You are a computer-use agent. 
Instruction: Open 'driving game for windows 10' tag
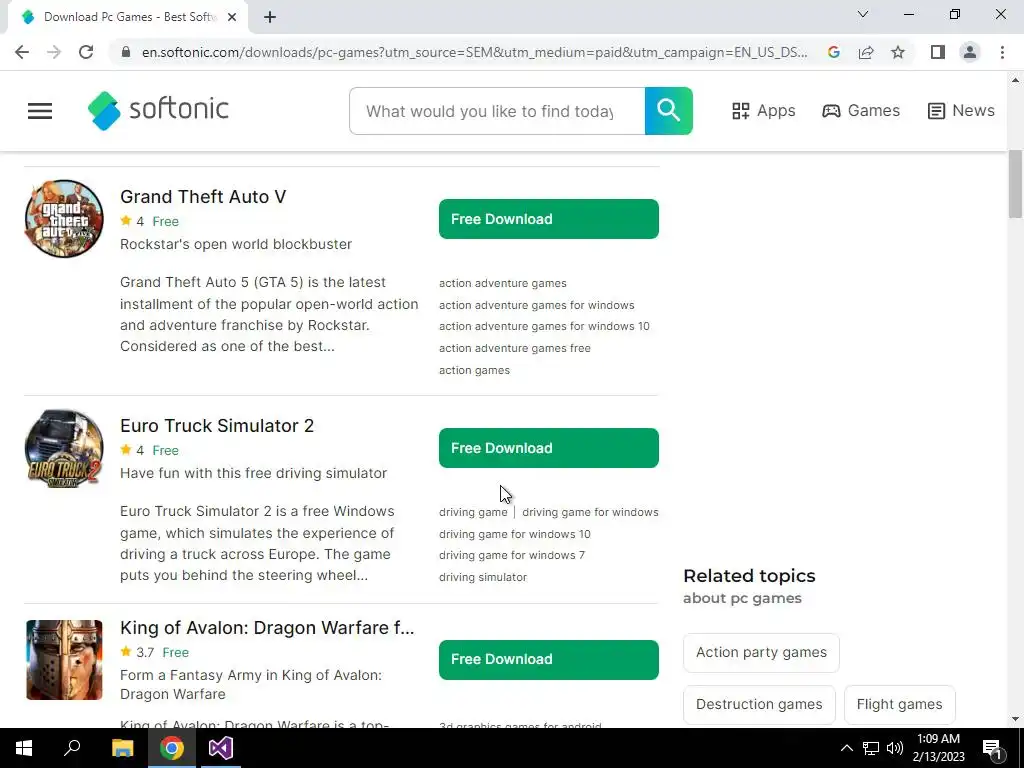pos(515,534)
